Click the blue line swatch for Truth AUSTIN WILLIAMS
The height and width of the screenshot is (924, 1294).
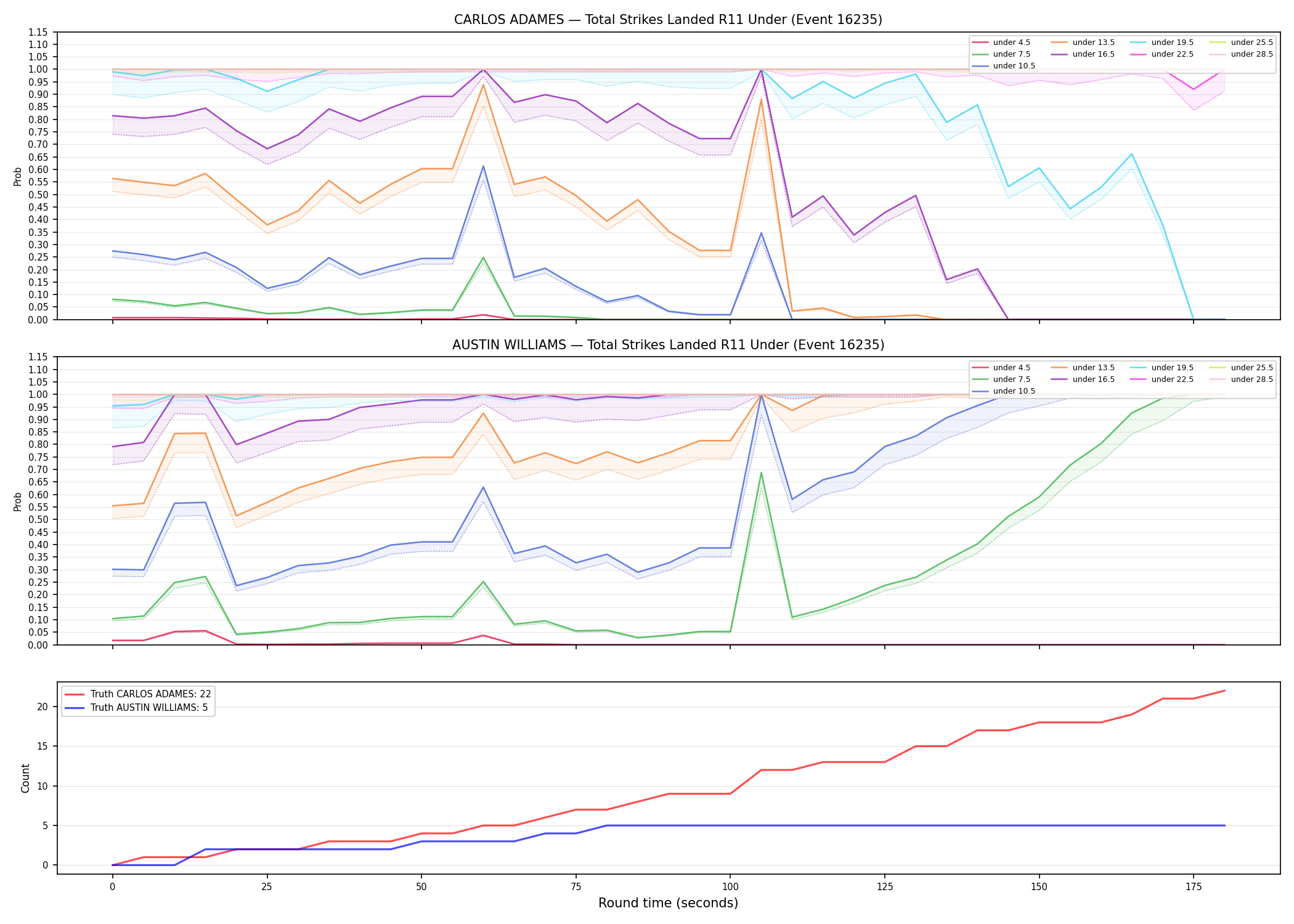[75, 708]
